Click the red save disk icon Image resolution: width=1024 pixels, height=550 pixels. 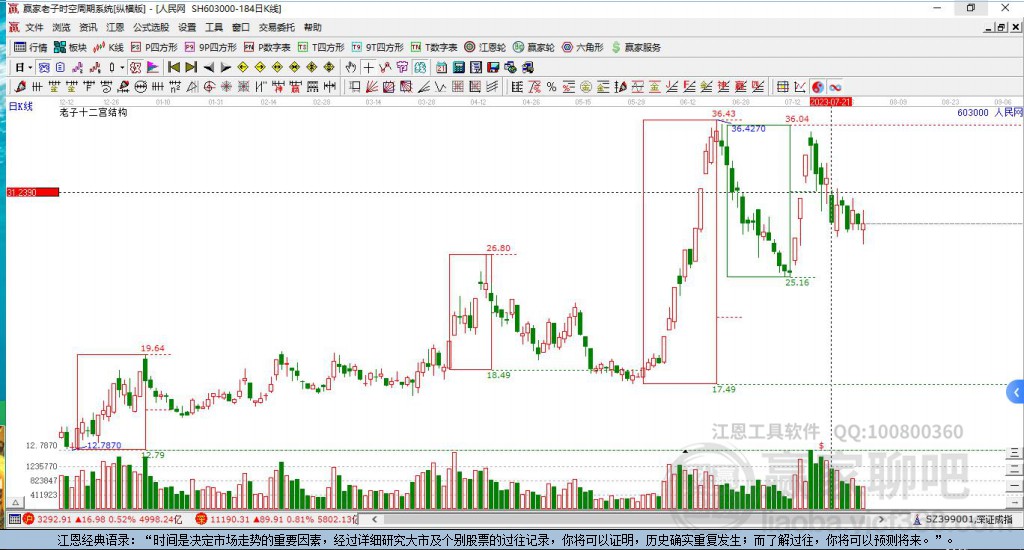[493, 67]
